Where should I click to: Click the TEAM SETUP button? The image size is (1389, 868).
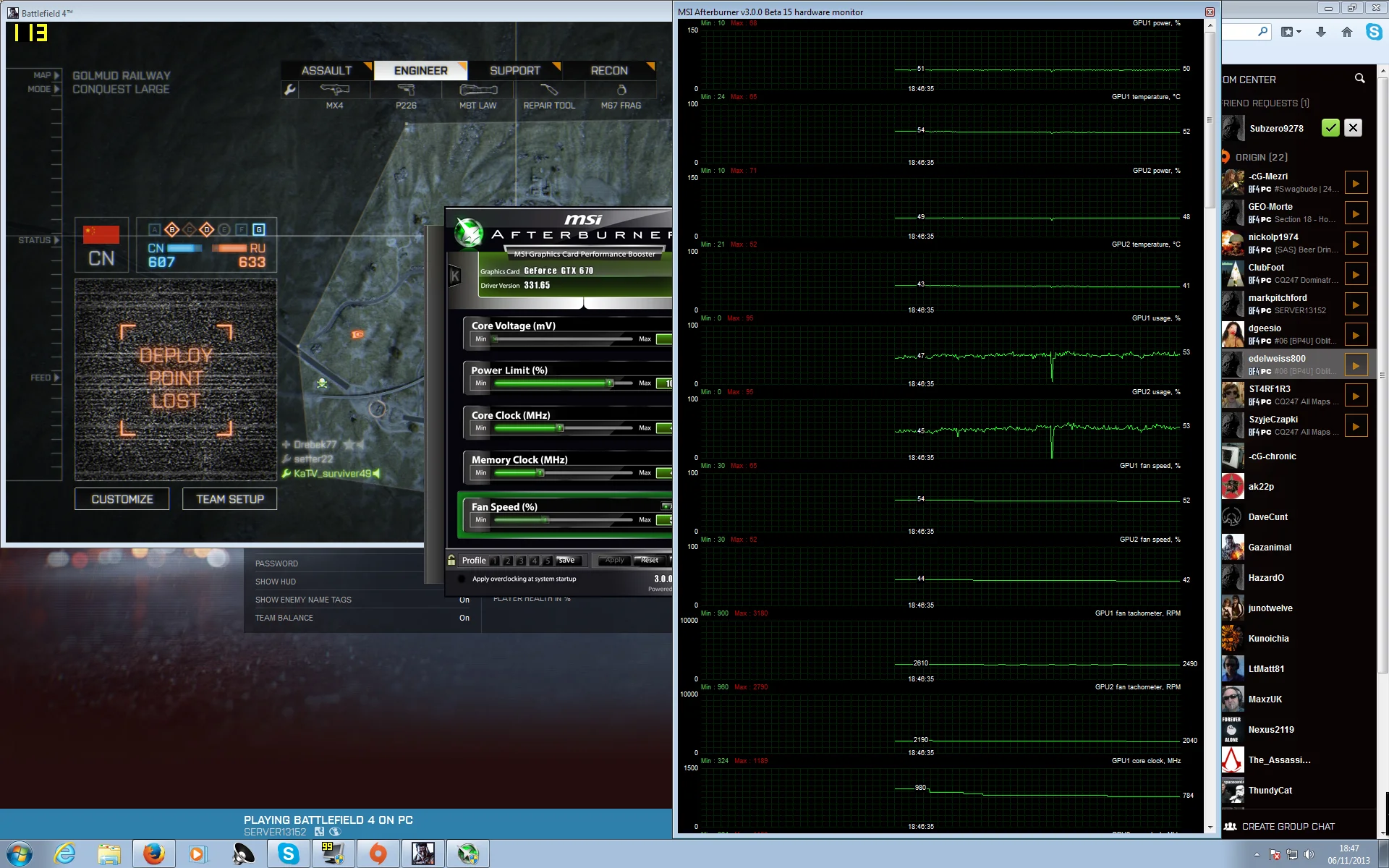pyautogui.click(x=230, y=499)
